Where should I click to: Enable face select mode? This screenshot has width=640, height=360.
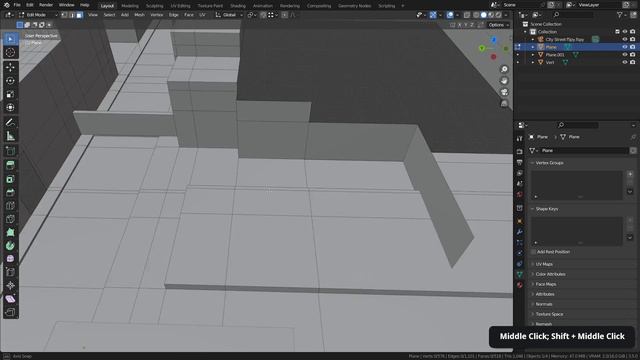click(x=79, y=15)
